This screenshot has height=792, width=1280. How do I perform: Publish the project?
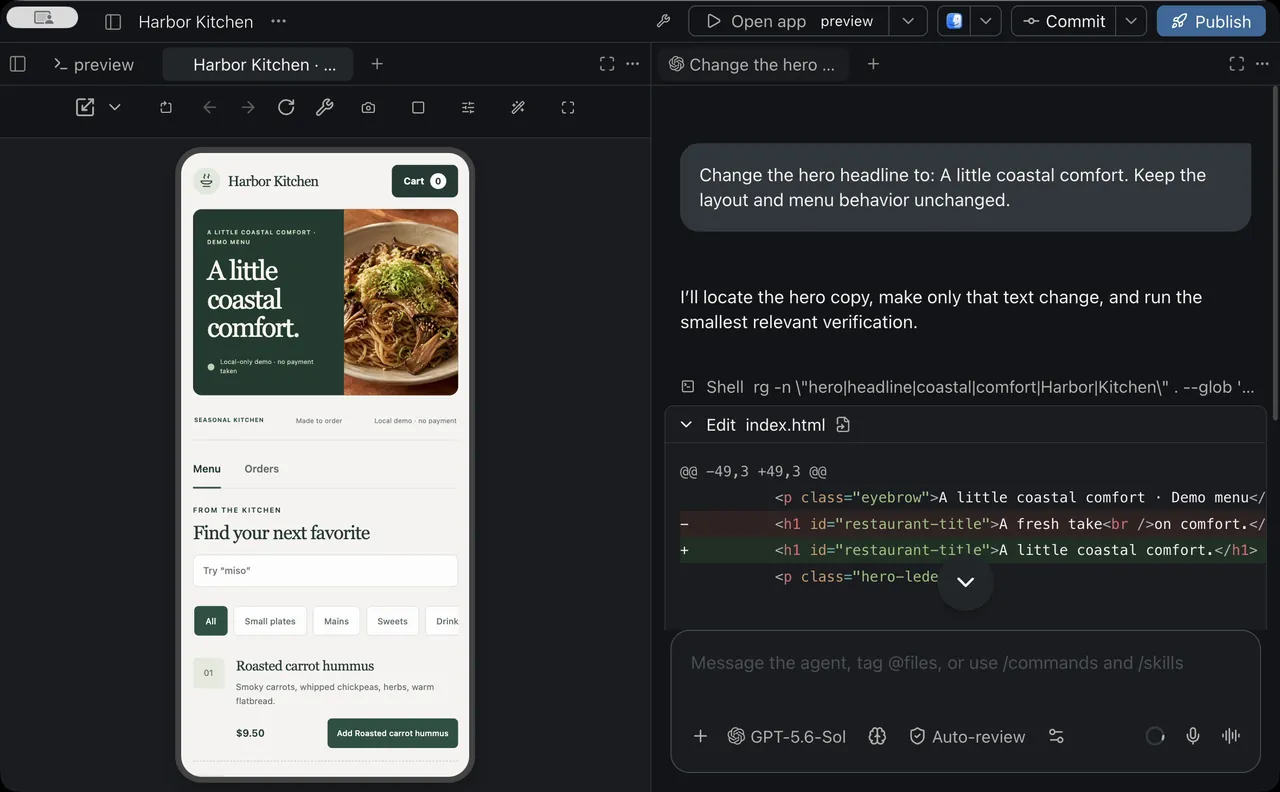(1211, 21)
